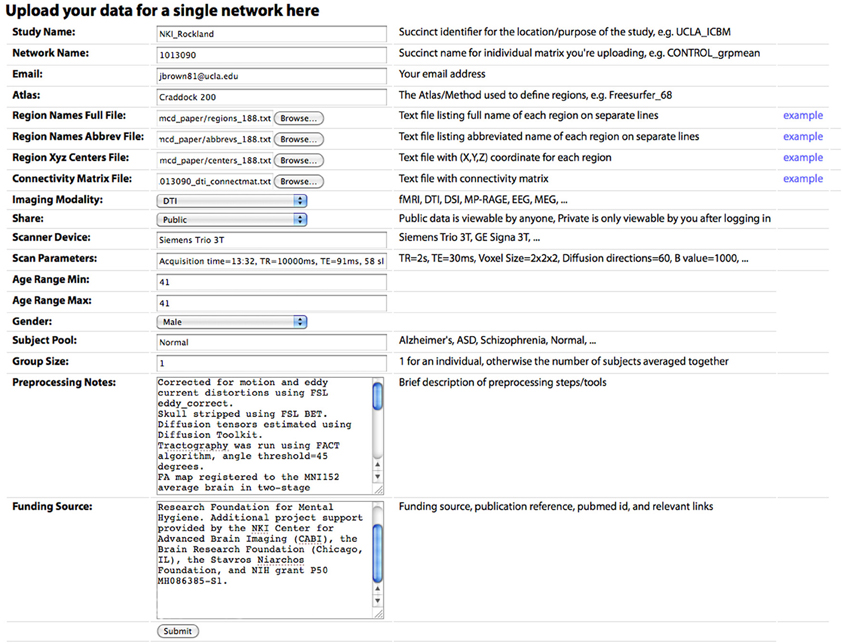The height and width of the screenshot is (643, 843).
Task: Click the Scanner Device field
Action: coord(272,240)
